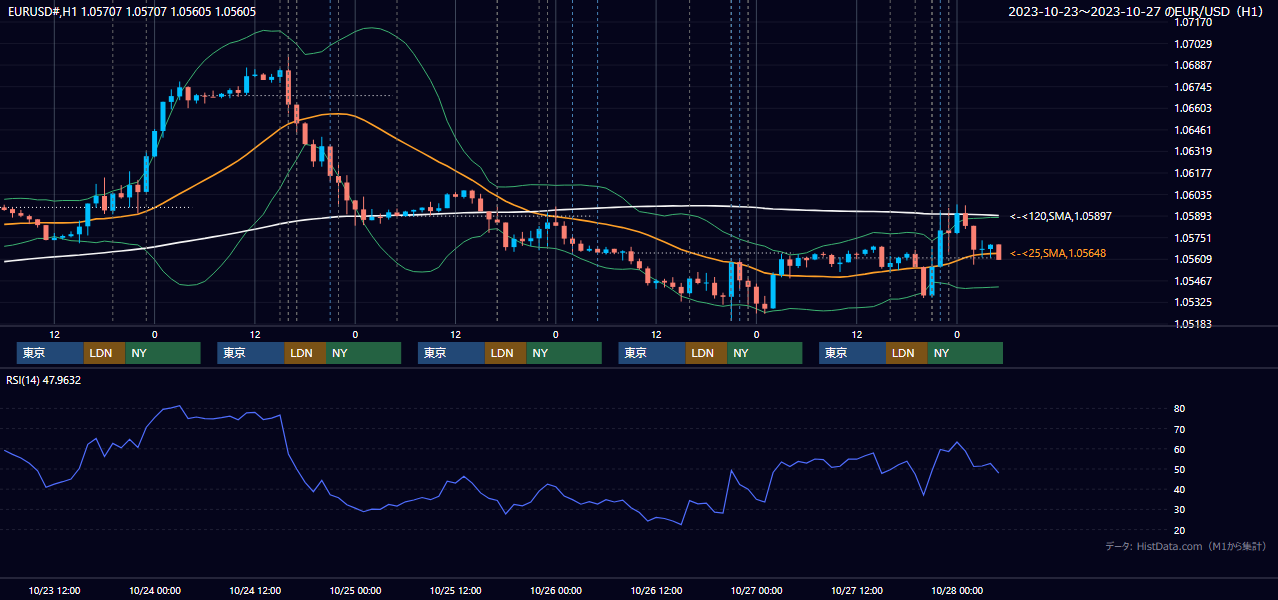Screen dimensions: 1278x600
Task: Select the 10/24 12:00 date label
Action: [255, 590]
